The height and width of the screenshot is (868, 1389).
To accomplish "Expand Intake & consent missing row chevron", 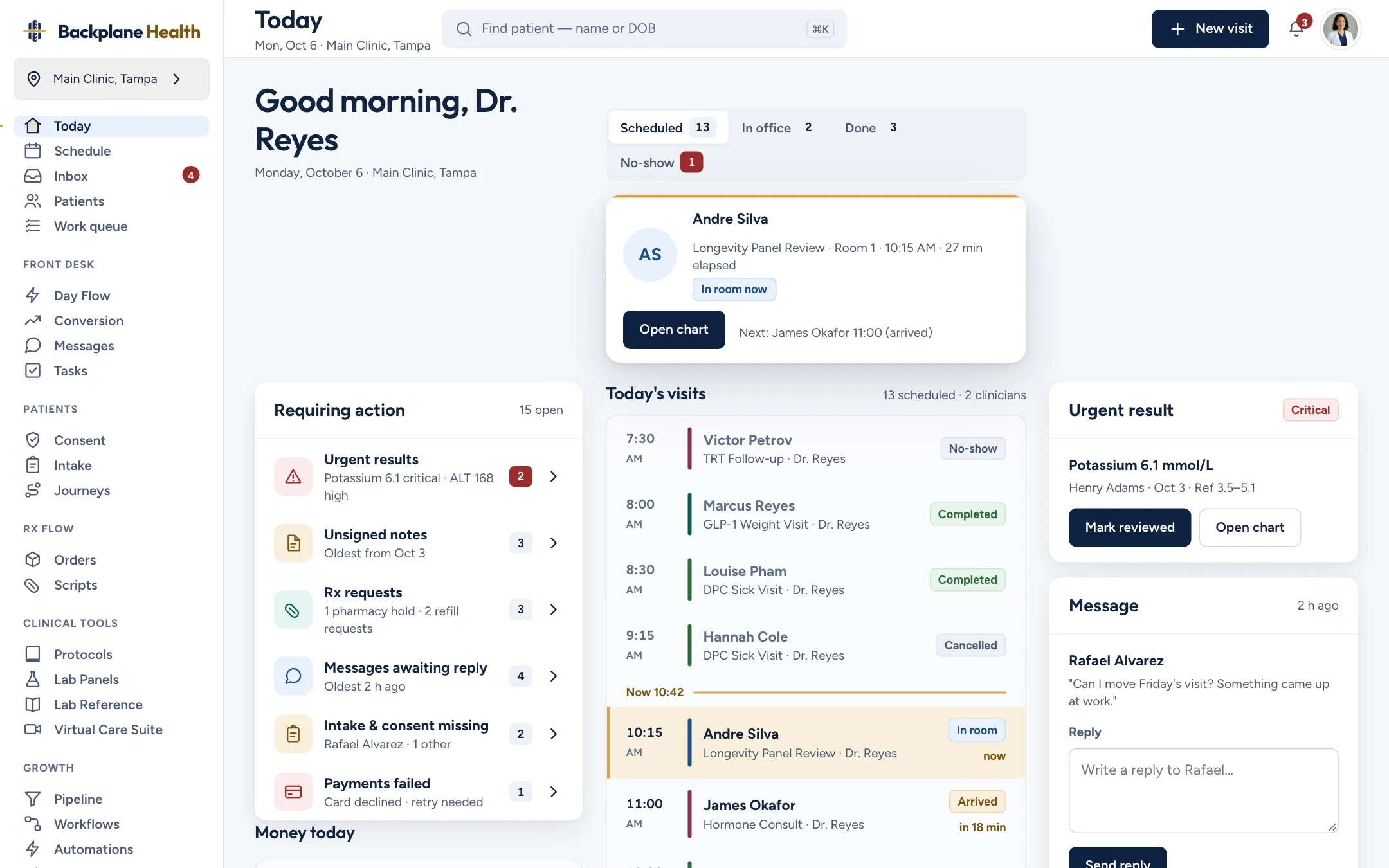I will click(554, 734).
